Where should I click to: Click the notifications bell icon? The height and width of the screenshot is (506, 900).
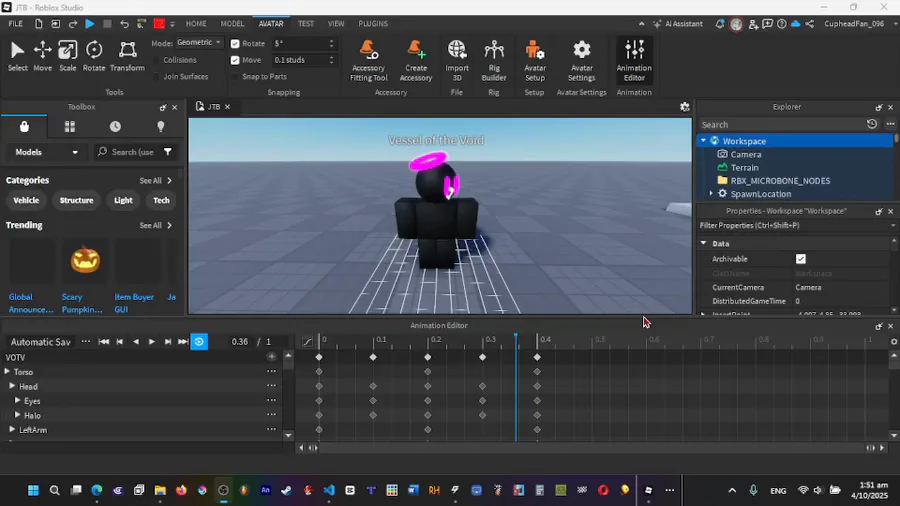pyautogui.click(x=720, y=24)
